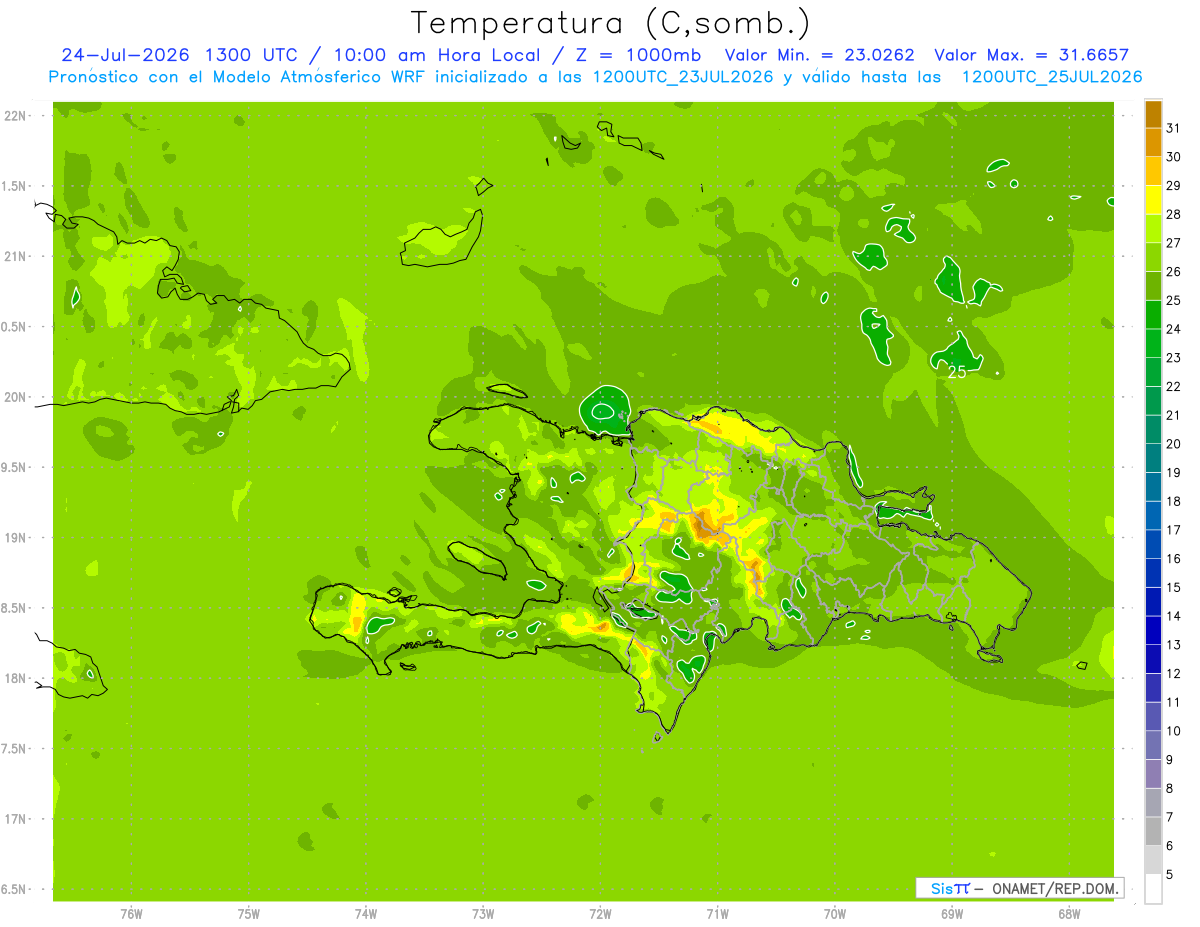Pick the gray legend swatch between 6 and 7
This screenshot has height=927, width=1200.
pos(1153,832)
